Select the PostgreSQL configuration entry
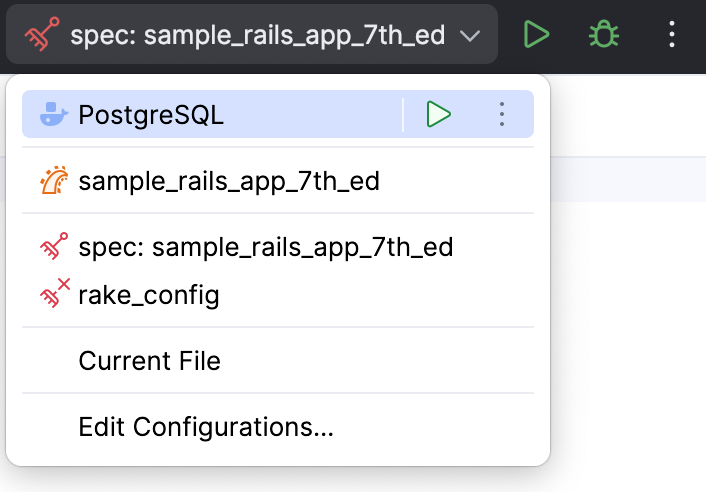Viewport: 706px width, 492px height. [x=151, y=115]
